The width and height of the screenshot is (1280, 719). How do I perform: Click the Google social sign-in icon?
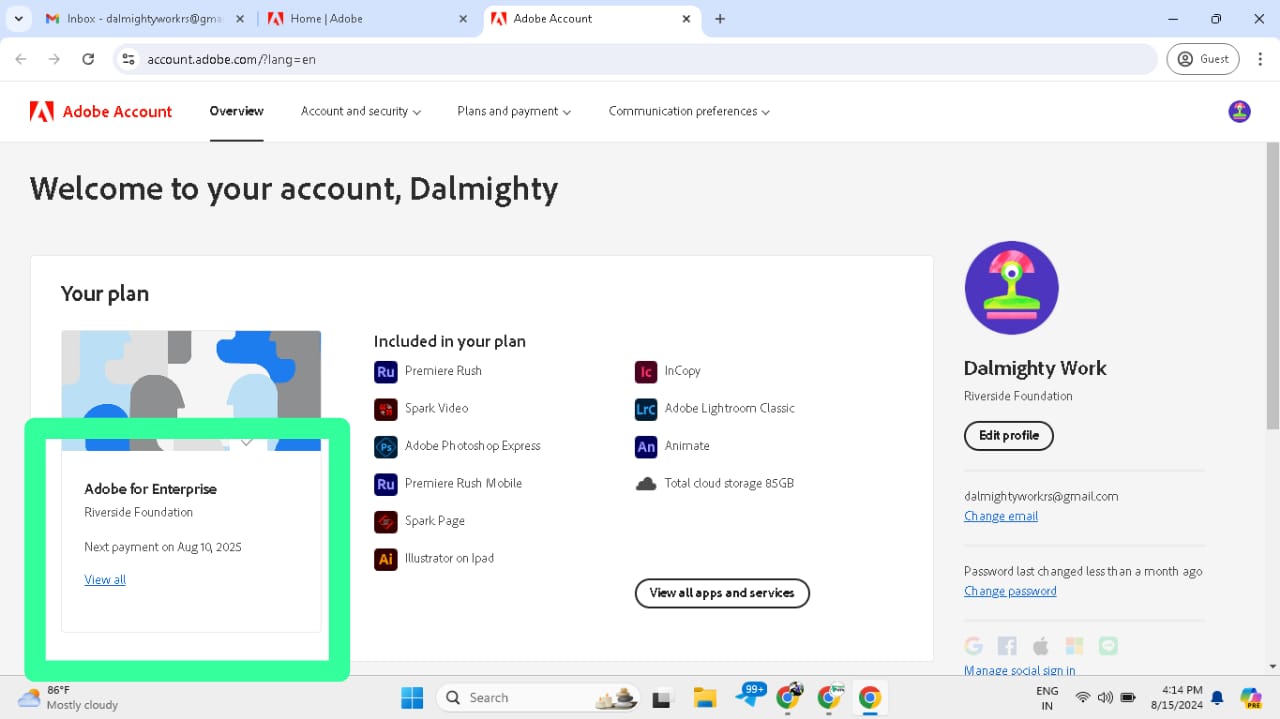(x=973, y=646)
